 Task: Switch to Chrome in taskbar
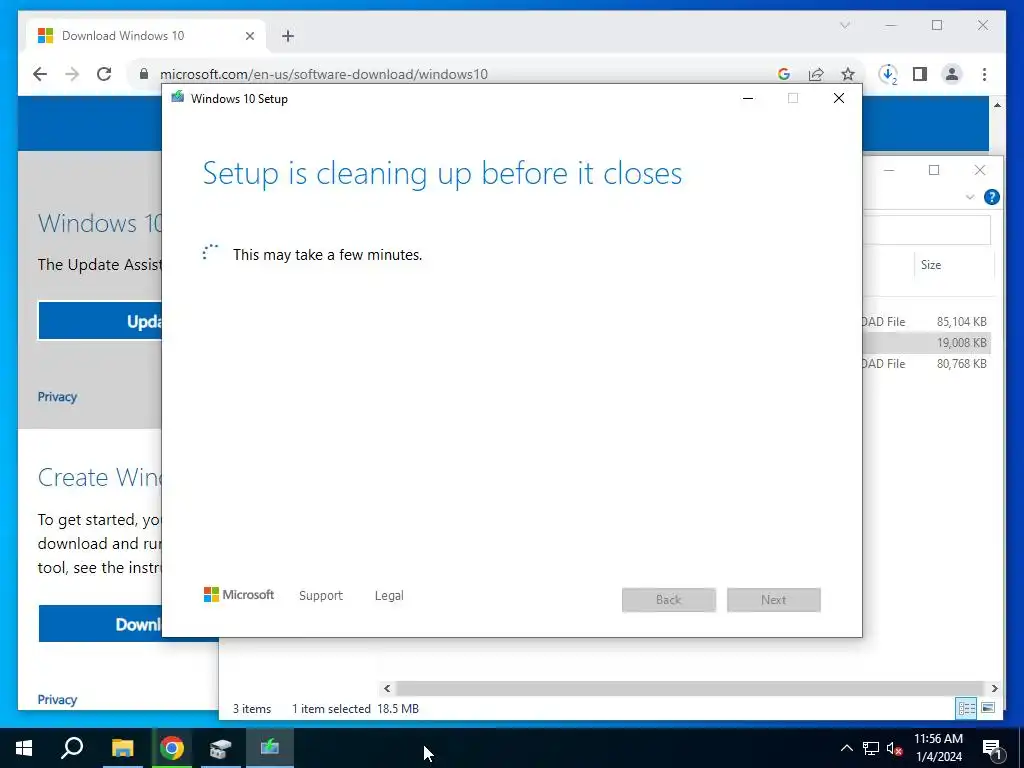click(x=172, y=748)
